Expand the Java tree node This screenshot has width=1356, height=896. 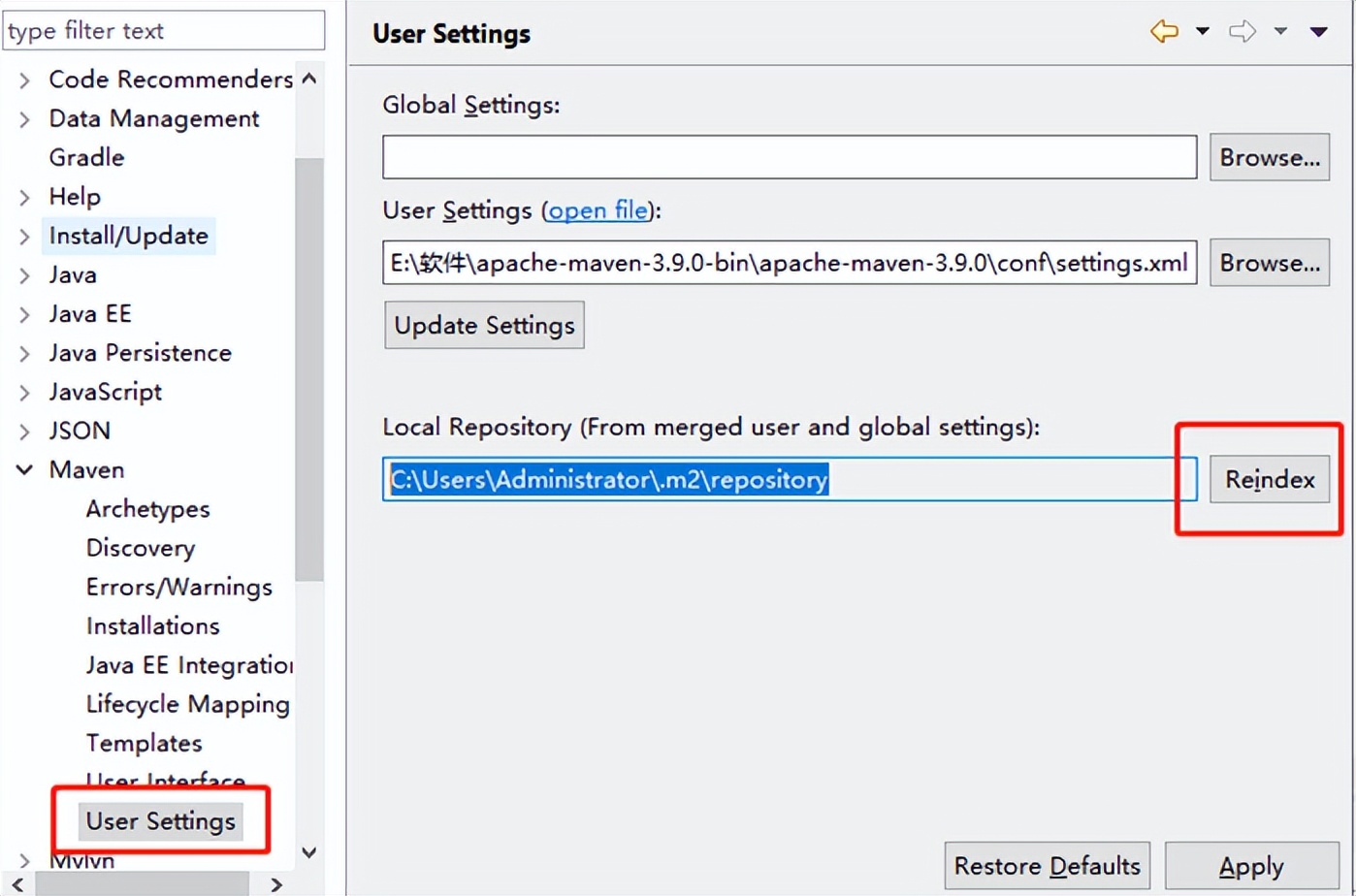click(x=24, y=274)
